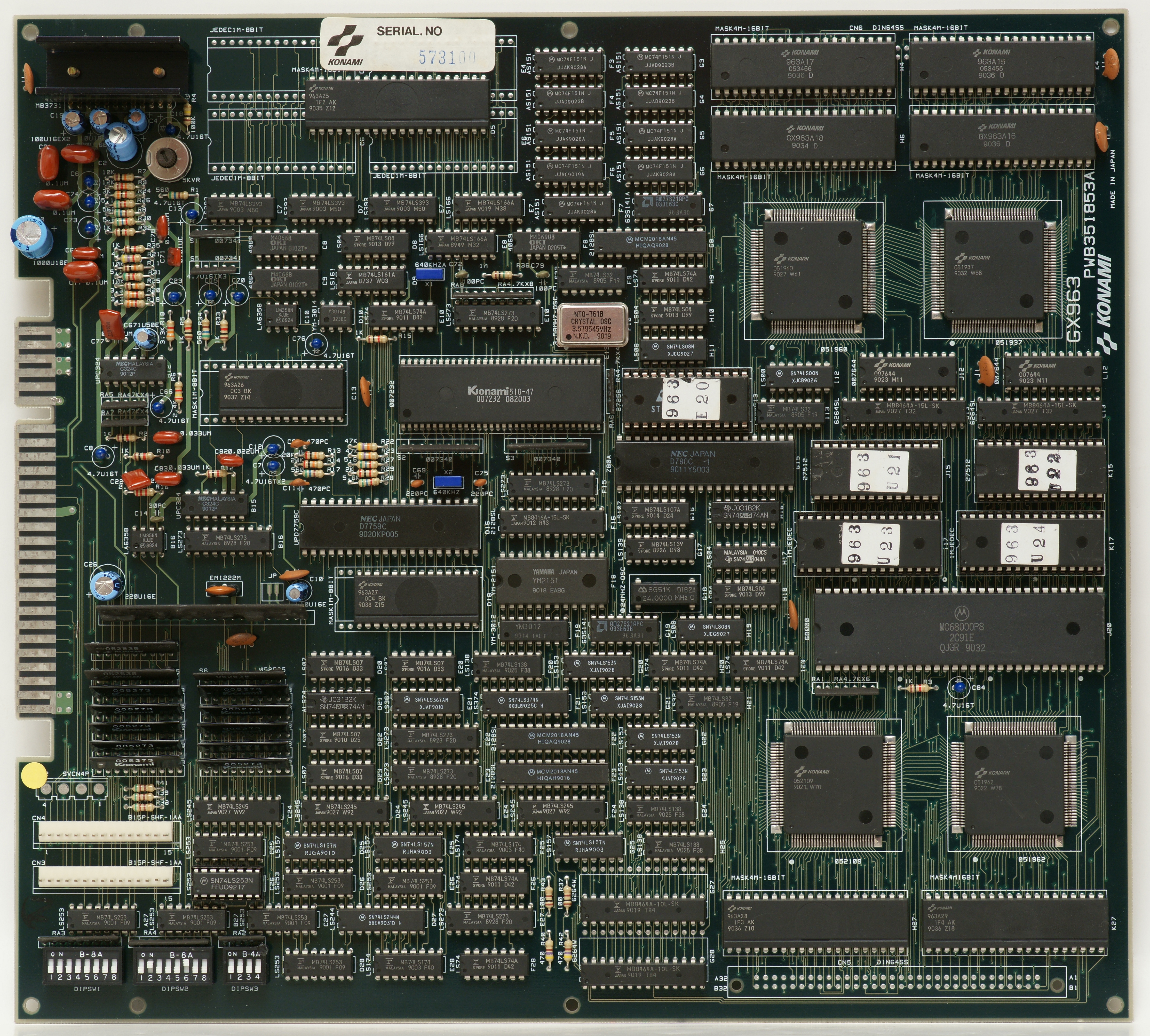Click the Konami 051962 square chip
This screenshot has height=1036, width=1150.
point(1014,785)
